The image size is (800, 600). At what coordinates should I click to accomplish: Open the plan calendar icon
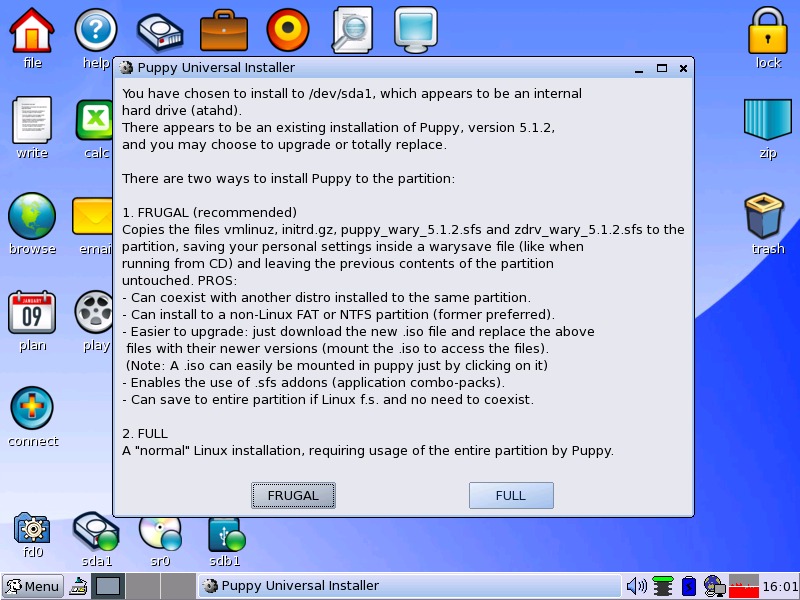click(32, 312)
